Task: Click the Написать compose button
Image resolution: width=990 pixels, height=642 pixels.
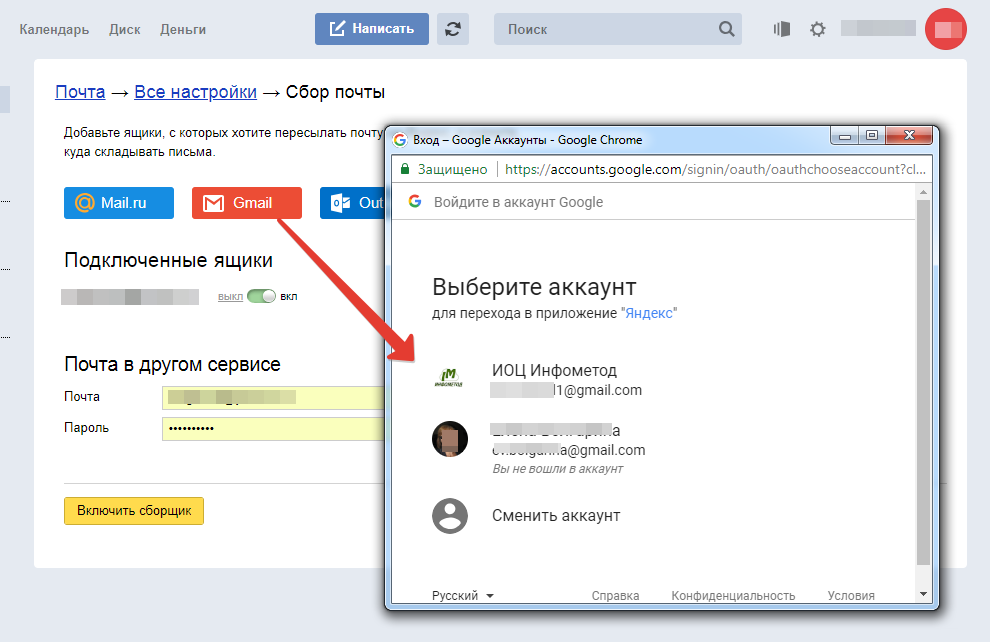Action: [x=372, y=29]
